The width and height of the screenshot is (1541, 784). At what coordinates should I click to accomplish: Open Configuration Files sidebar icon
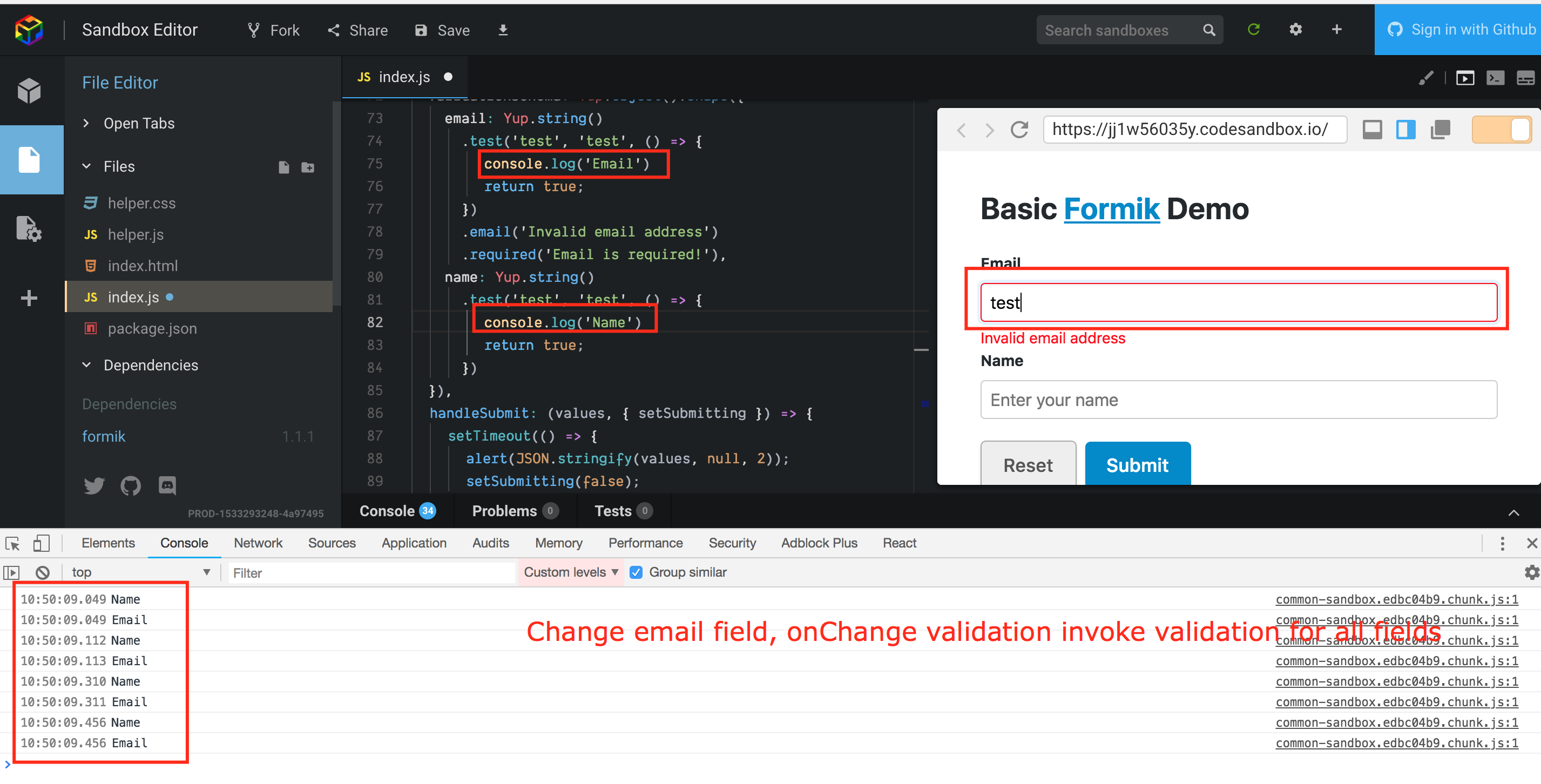(29, 228)
